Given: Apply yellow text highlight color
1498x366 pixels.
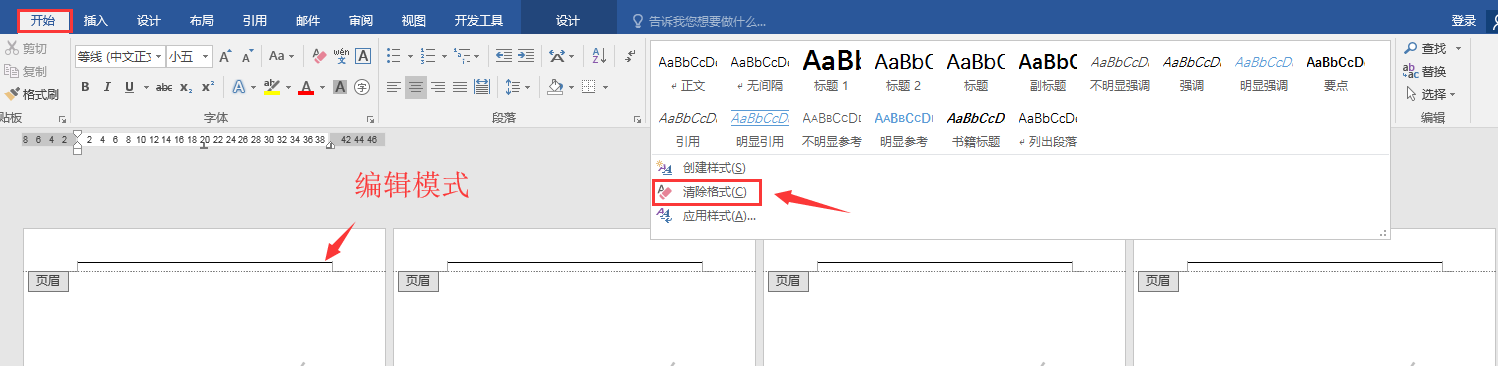Looking at the screenshot, I should [271, 87].
